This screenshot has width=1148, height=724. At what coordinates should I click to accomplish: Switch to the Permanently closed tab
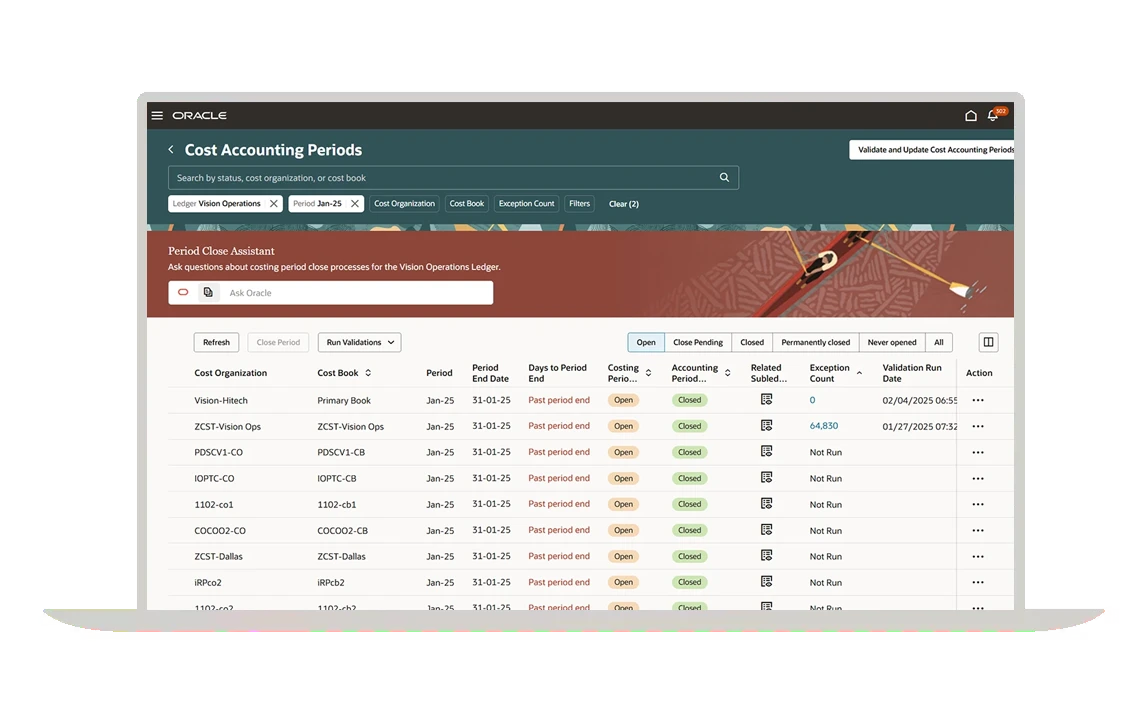[x=816, y=342]
